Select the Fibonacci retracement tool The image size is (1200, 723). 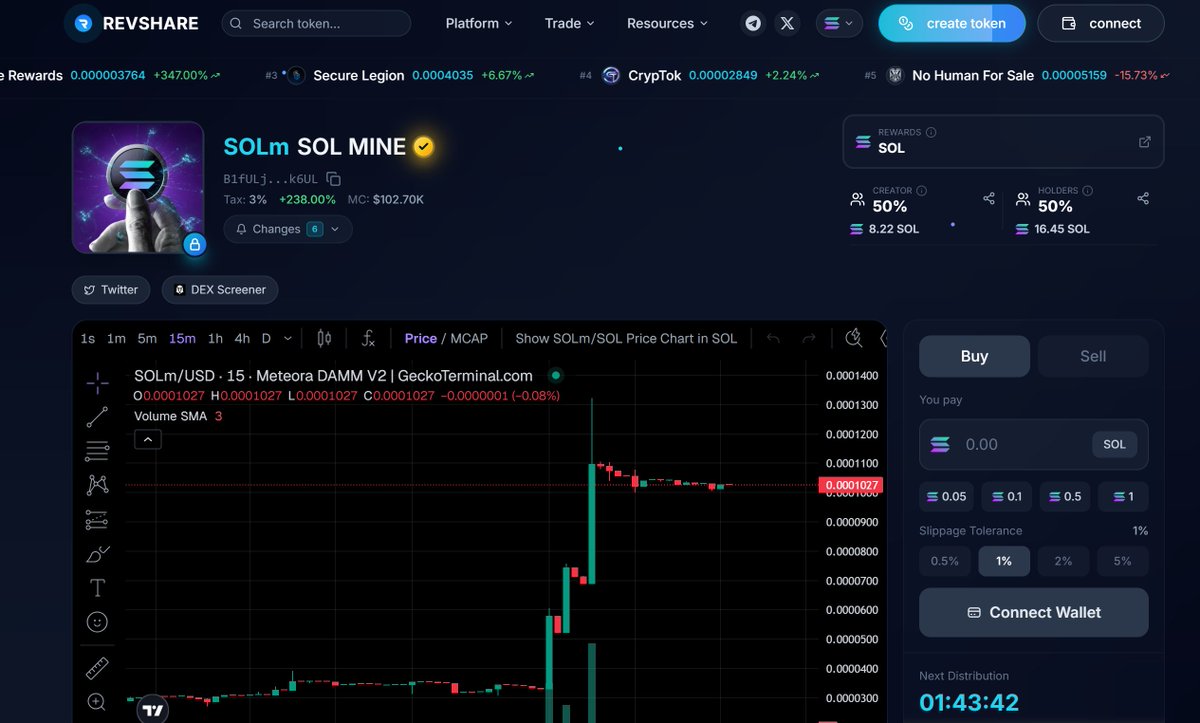97,451
